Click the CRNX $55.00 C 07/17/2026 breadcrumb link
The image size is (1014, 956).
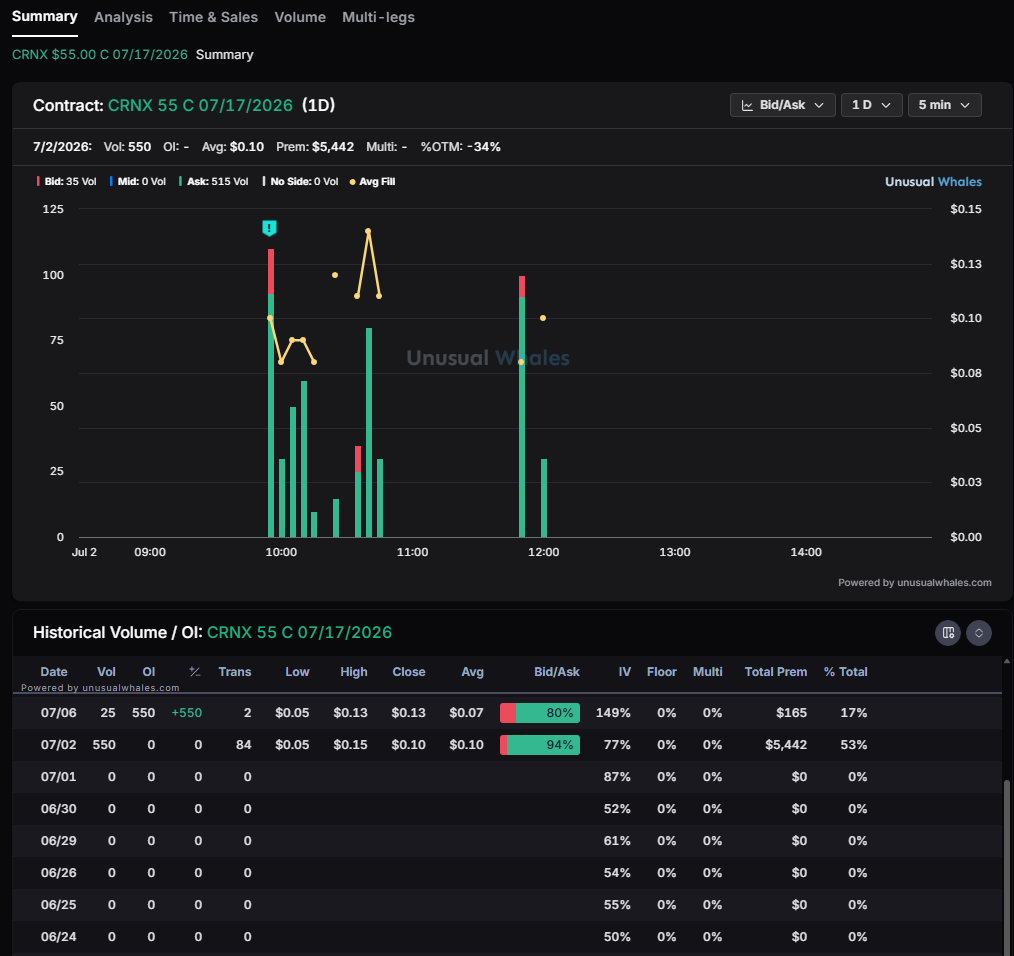point(100,54)
